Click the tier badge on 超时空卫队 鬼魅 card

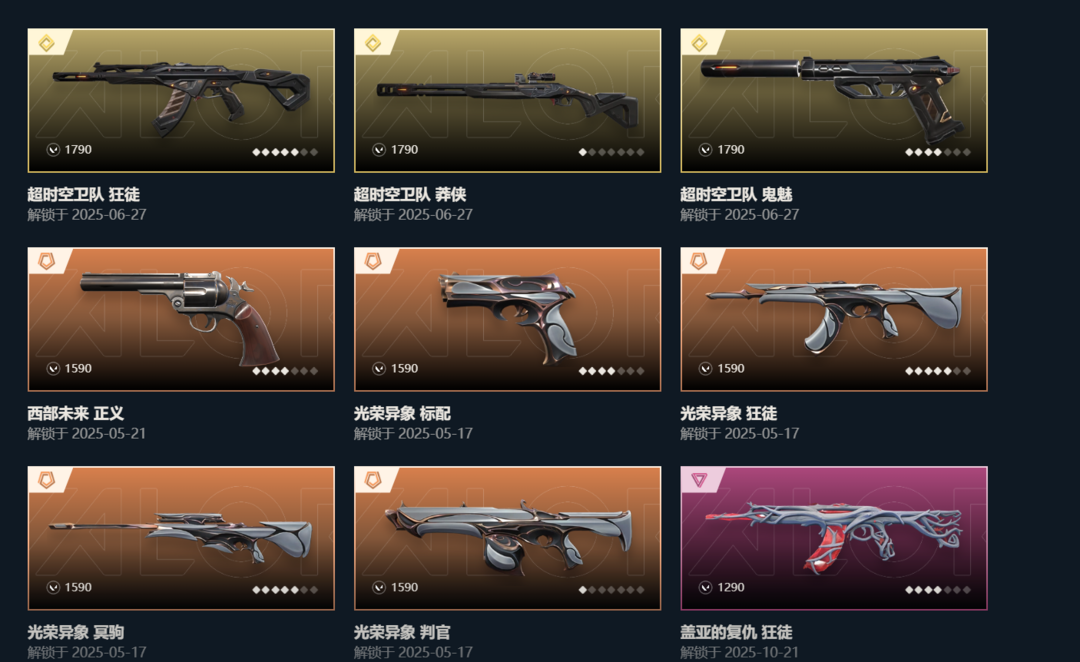click(x=699, y=43)
